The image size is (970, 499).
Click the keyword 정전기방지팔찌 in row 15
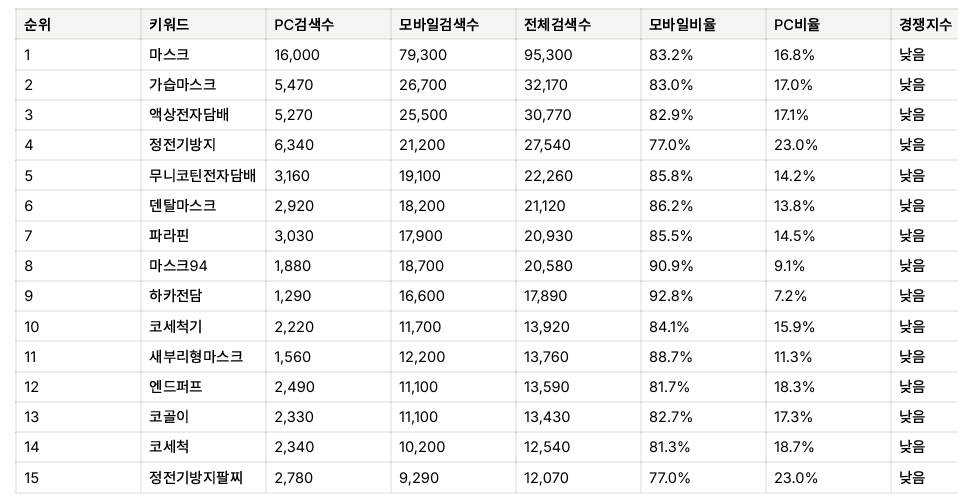point(195,477)
